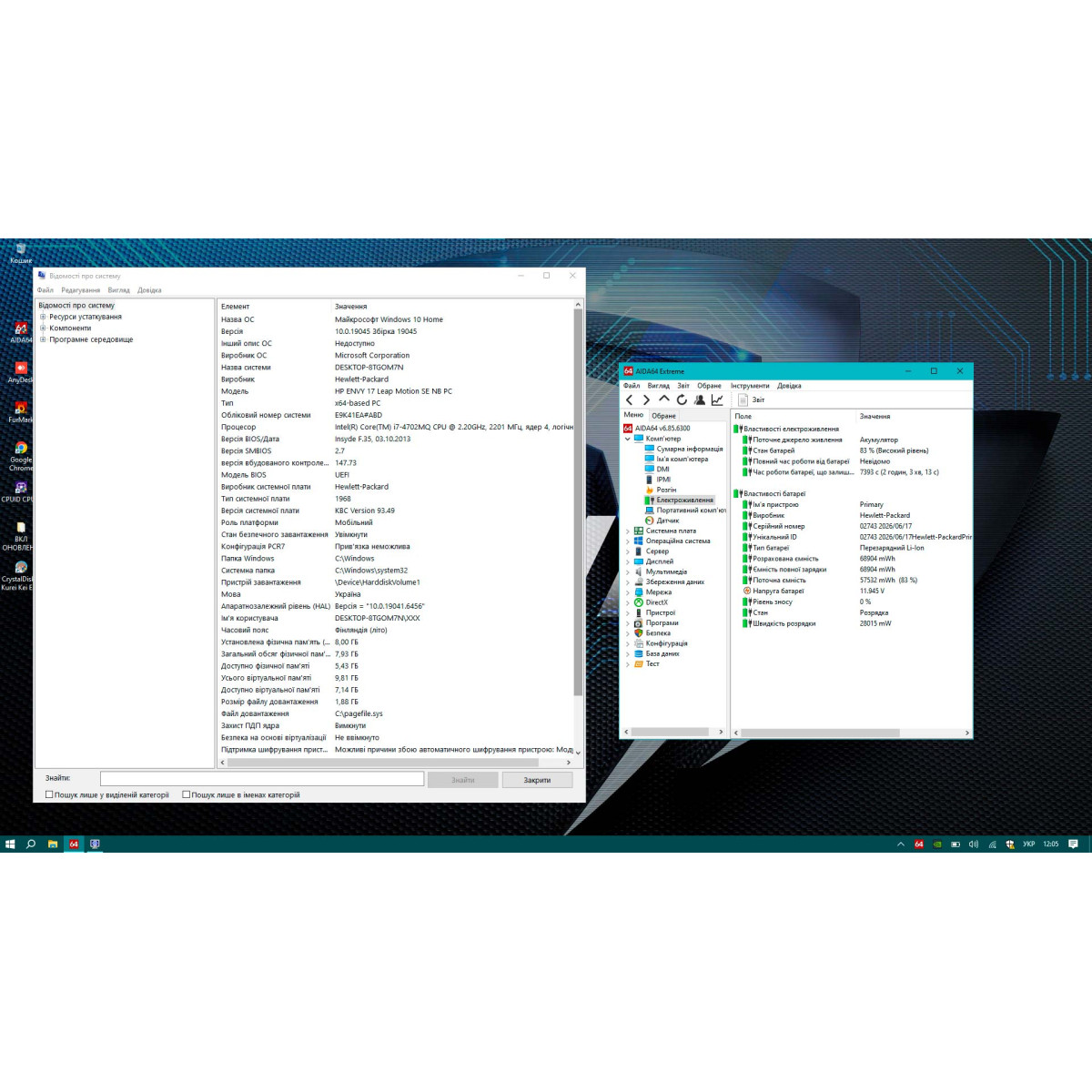Check Пошук лише в іменах категорій
The image size is (1092, 1092).
click(186, 794)
